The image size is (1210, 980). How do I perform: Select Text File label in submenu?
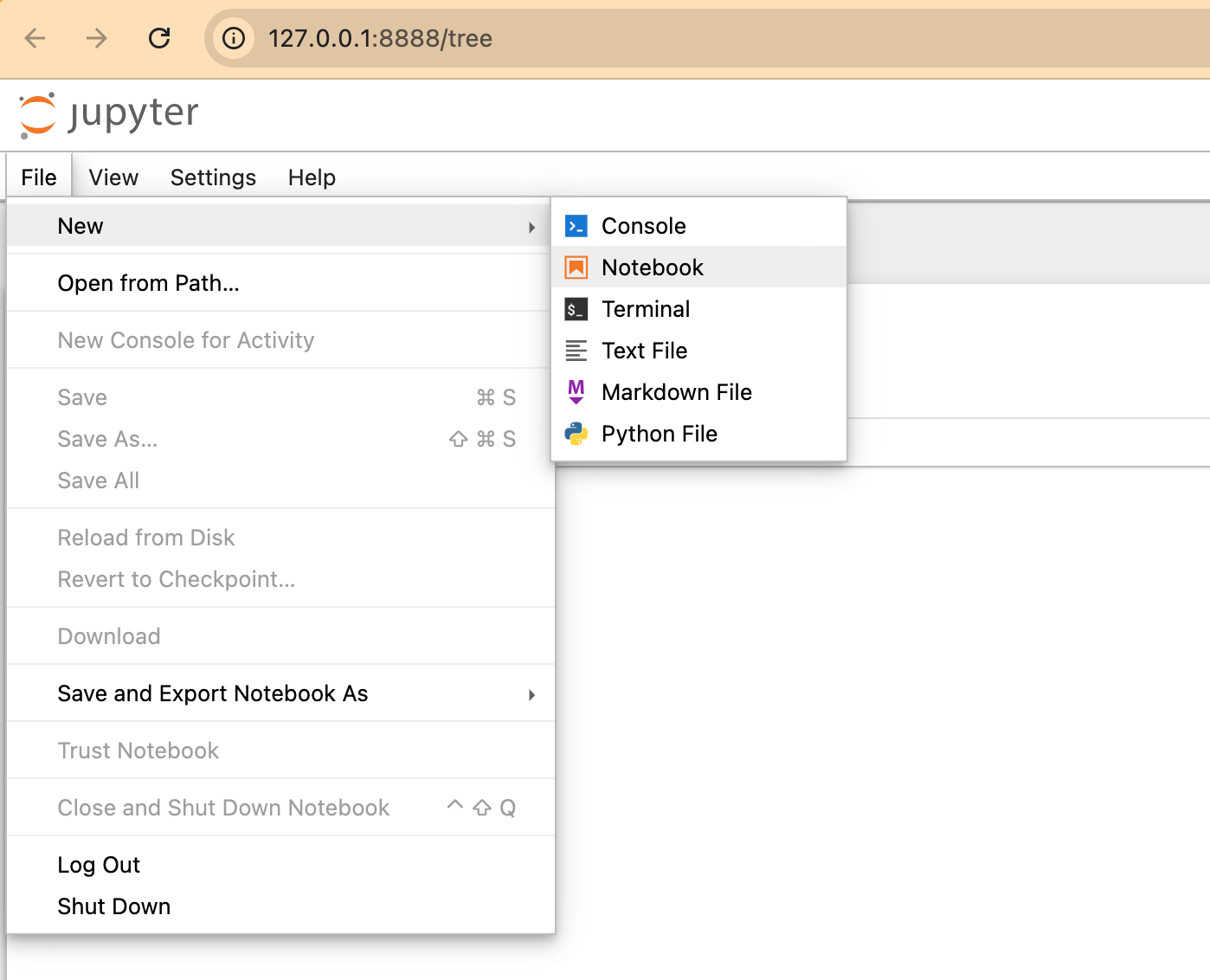click(645, 351)
